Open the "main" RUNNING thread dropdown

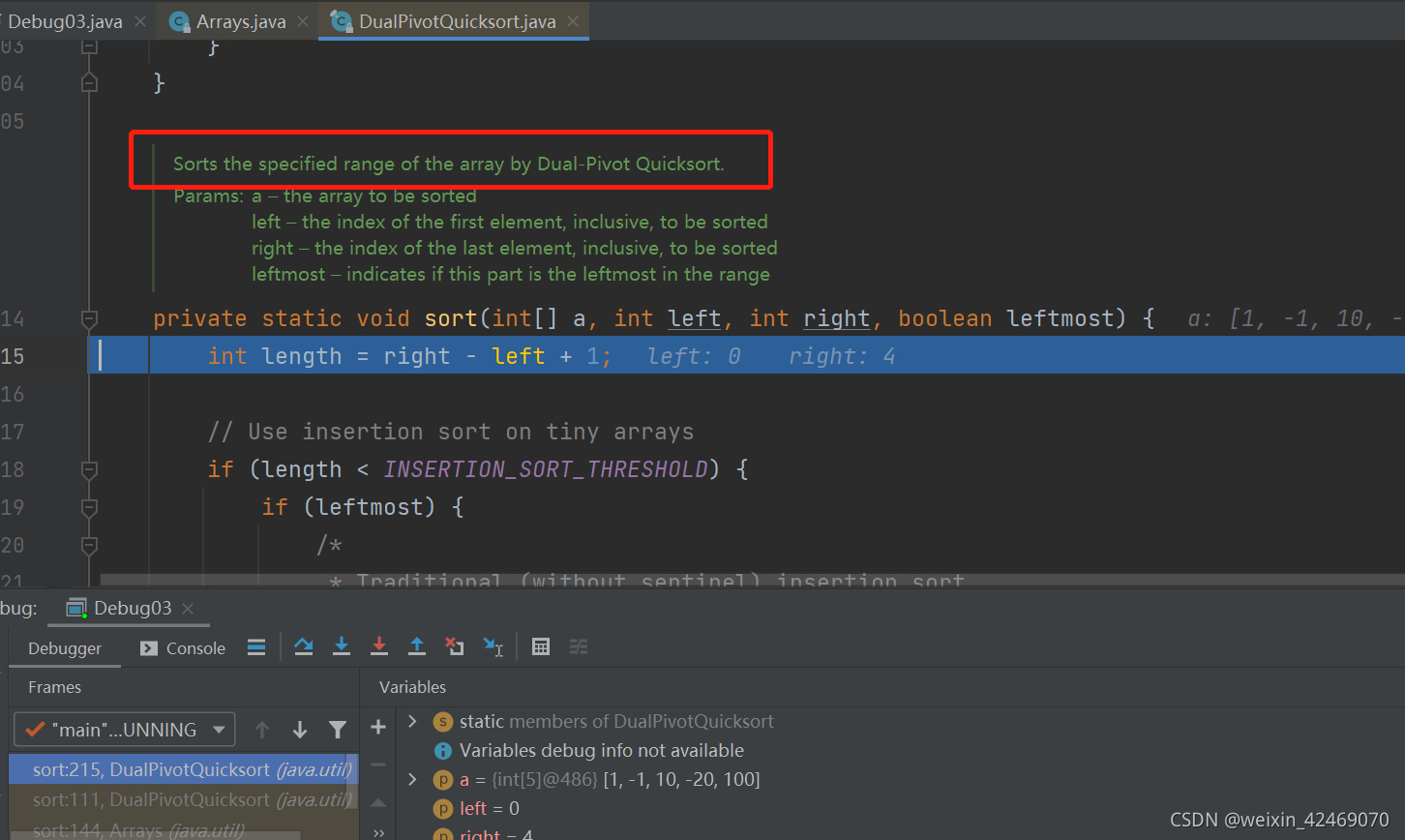[124, 730]
